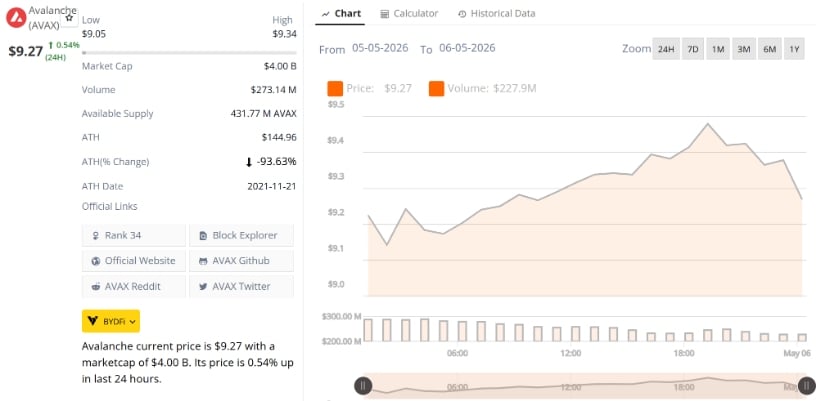Screen dimensions: 825x401
Task: Click the Calculator tab icon
Action: pyautogui.click(x=385, y=14)
